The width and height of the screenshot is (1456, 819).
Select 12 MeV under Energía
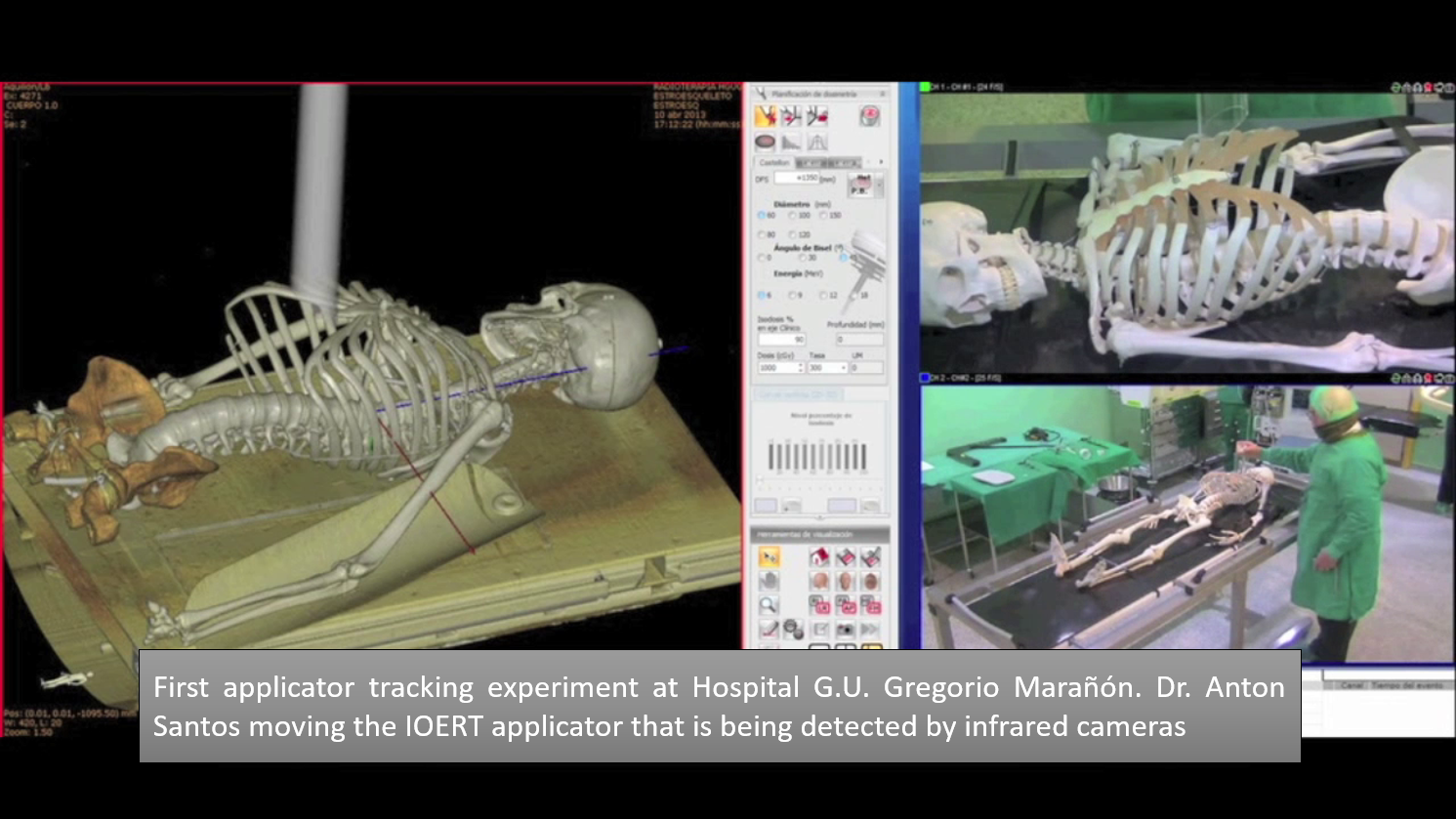pyautogui.click(x=822, y=293)
